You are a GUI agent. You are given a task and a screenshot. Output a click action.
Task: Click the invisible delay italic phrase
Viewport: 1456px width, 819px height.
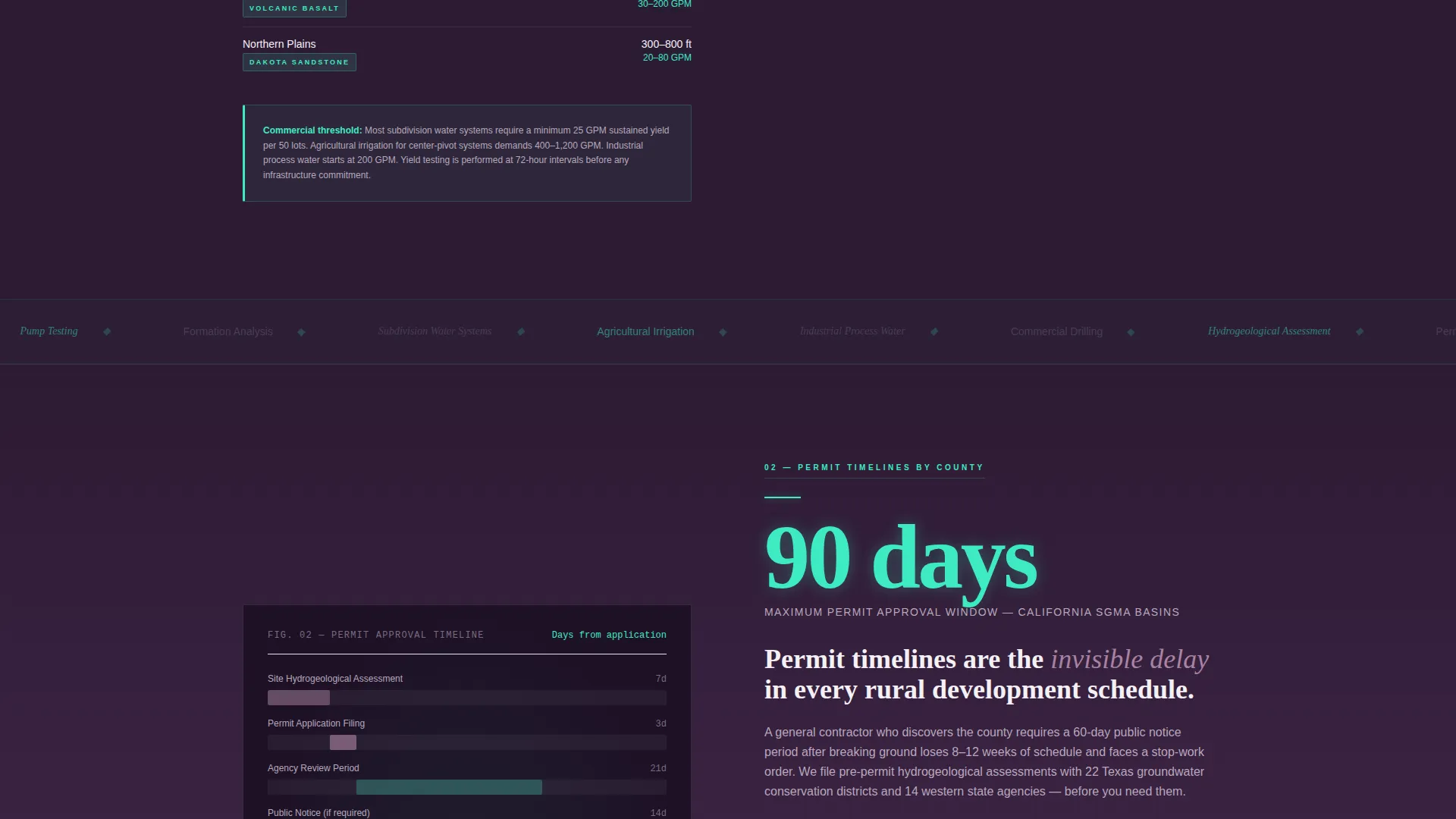tap(1130, 659)
